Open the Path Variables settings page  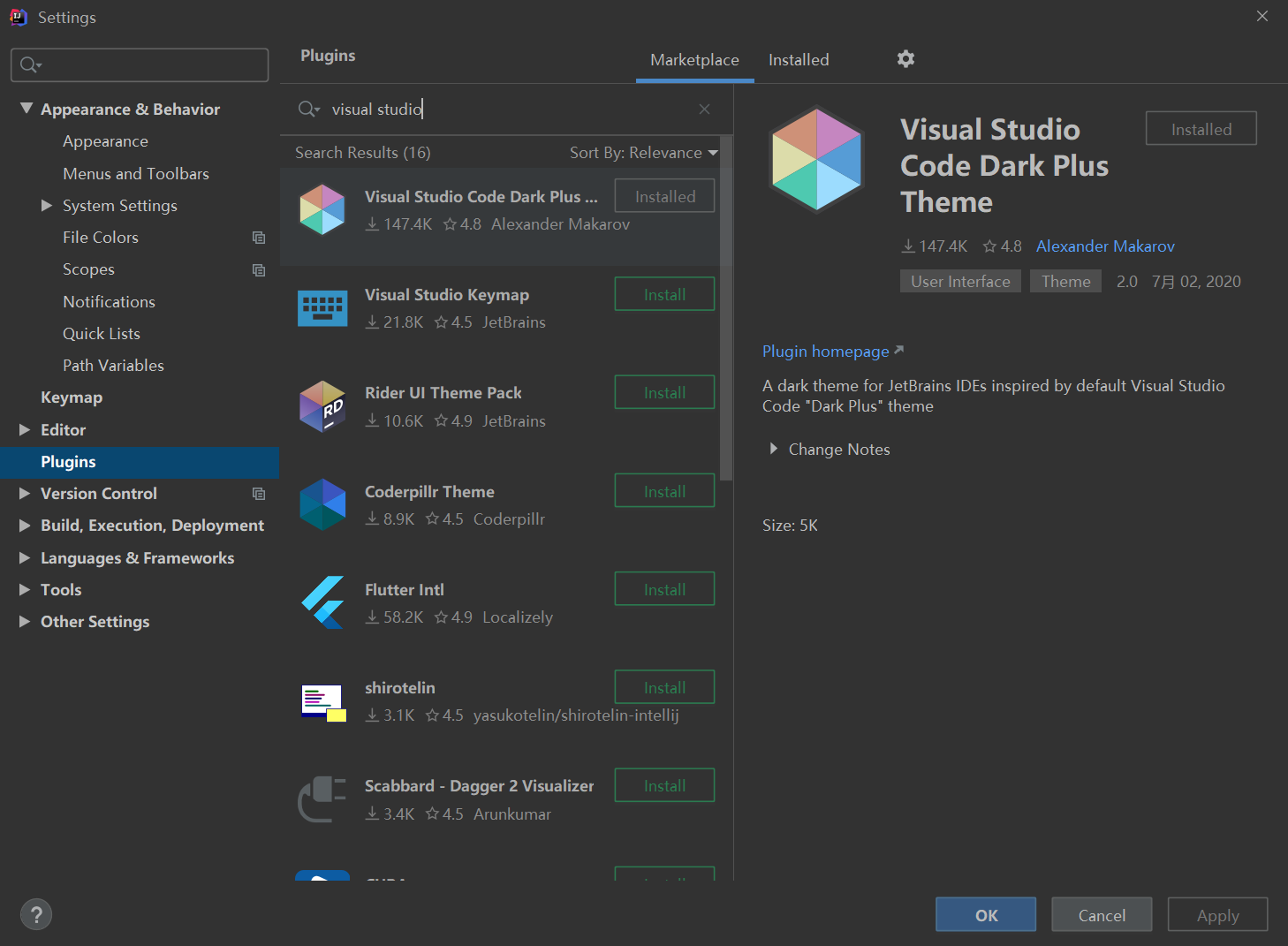[x=113, y=366]
